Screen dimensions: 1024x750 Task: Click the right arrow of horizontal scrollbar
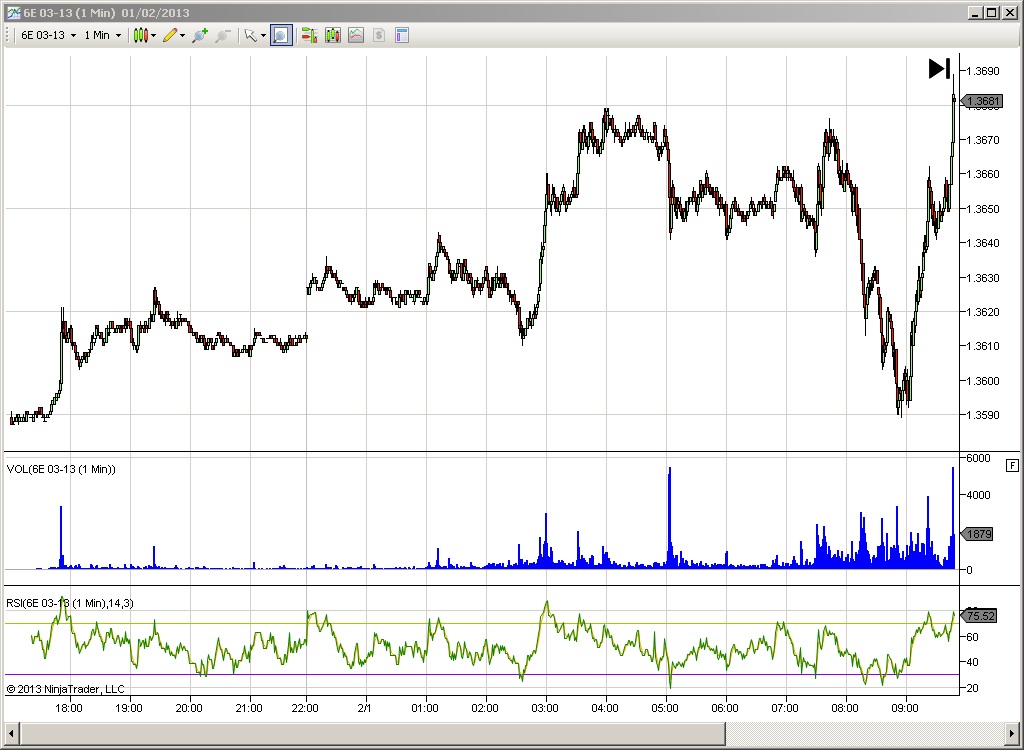click(1013, 733)
